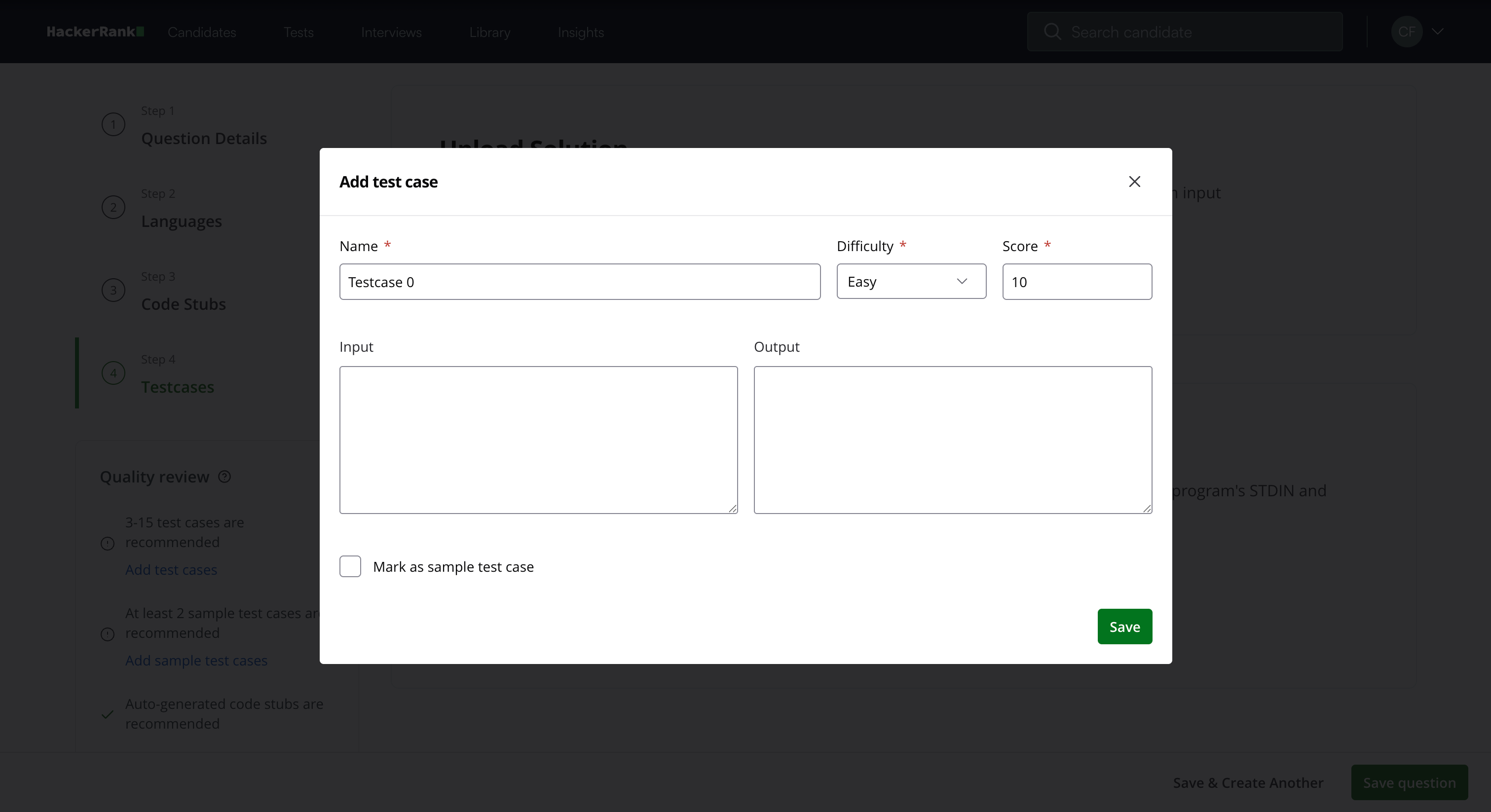Screen dimensions: 1491x812
Task: Open the Insights nav item
Action: point(581,33)
